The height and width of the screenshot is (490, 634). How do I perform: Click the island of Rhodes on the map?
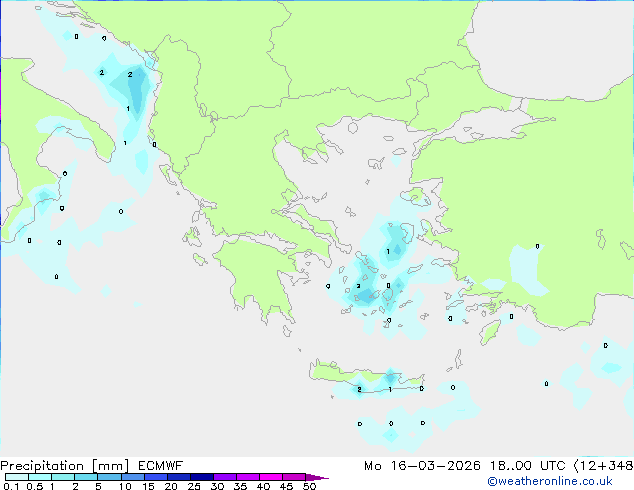pos(489,332)
